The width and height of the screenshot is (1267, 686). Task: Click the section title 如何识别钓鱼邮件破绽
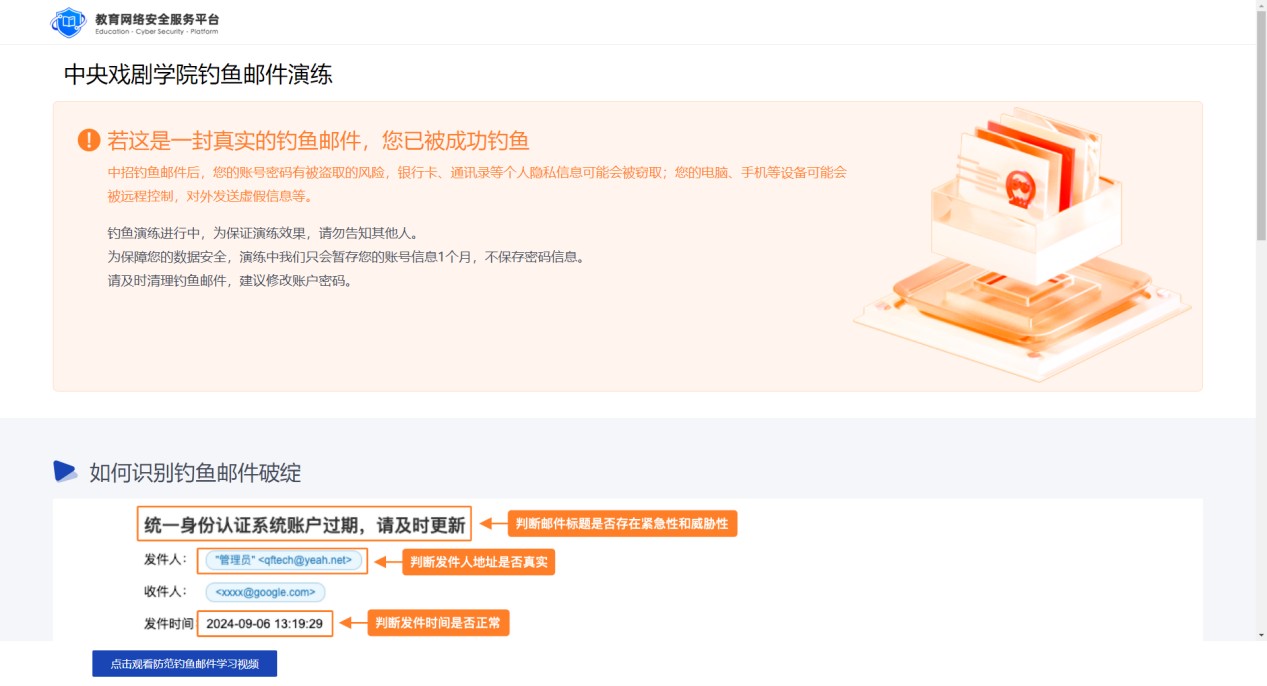[195, 472]
